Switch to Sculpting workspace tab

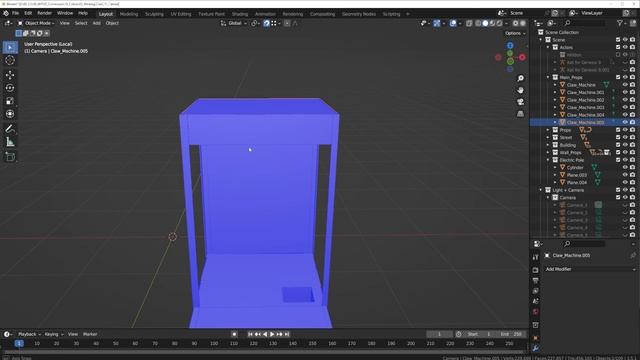154,14
